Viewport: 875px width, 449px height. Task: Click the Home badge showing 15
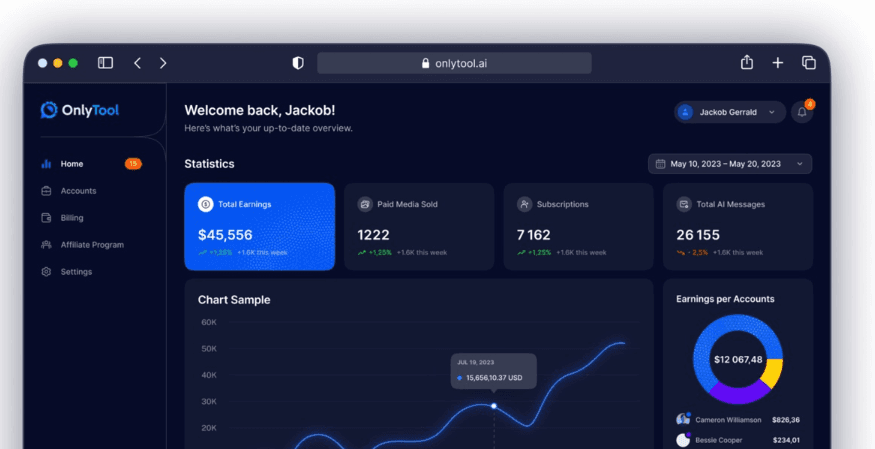click(x=133, y=163)
